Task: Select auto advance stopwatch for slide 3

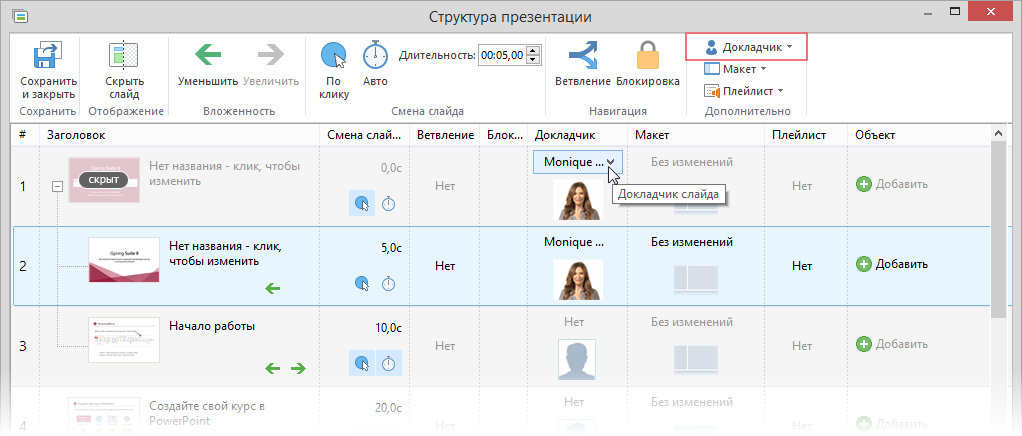Action: (x=388, y=363)
